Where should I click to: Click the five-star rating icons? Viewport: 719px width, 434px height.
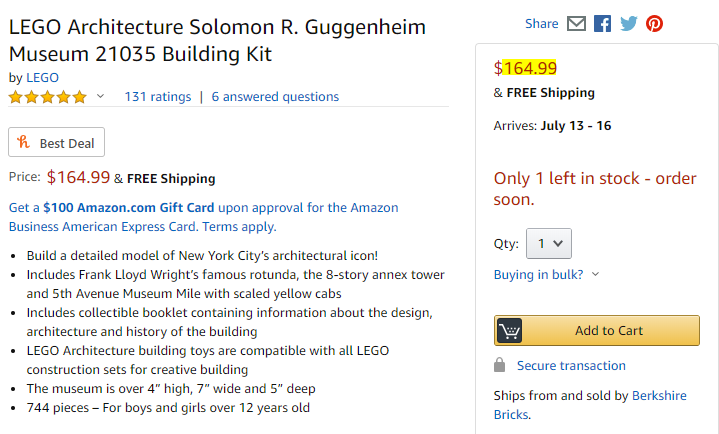point(48,97)
